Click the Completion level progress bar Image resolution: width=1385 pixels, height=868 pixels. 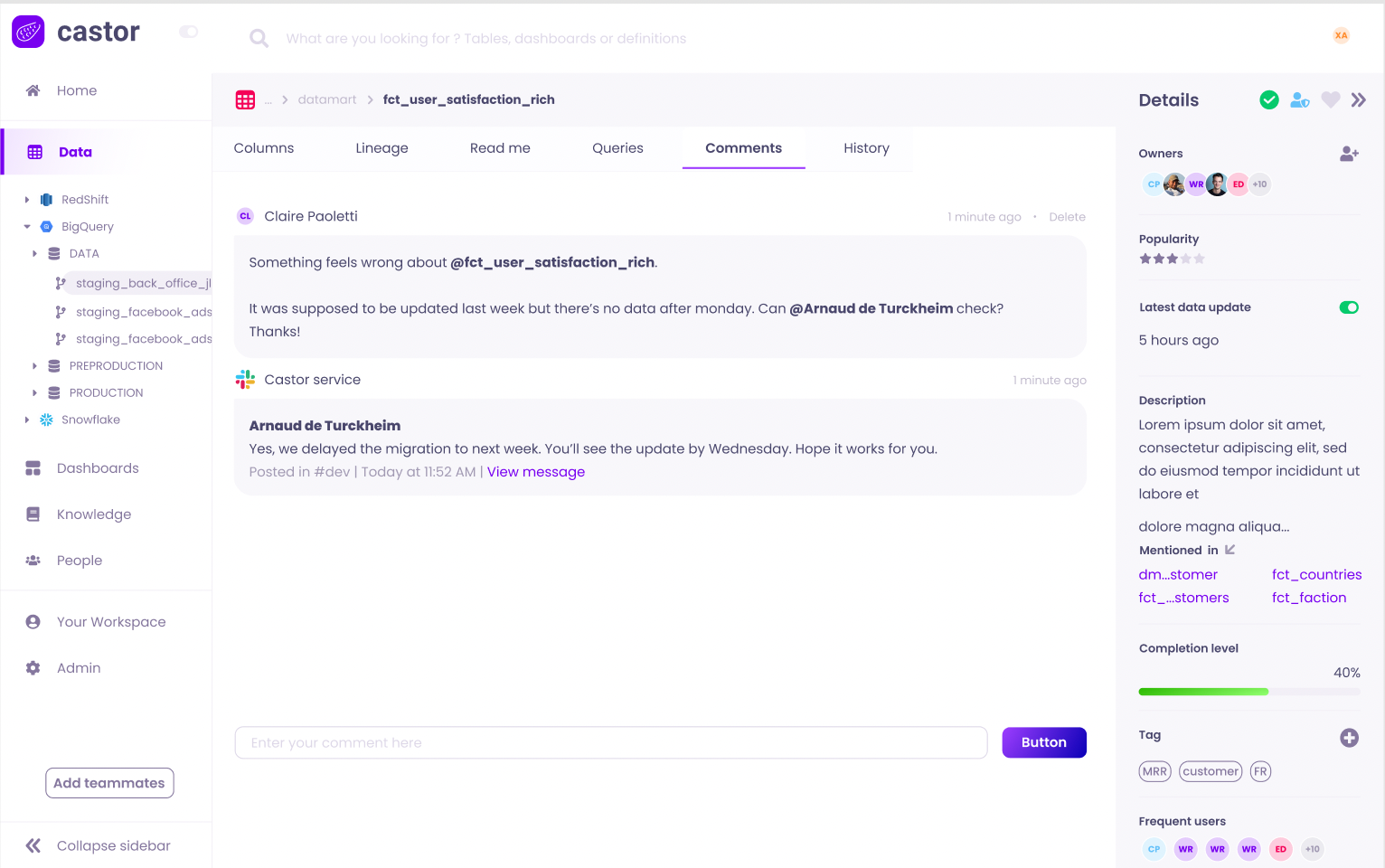1248,692
